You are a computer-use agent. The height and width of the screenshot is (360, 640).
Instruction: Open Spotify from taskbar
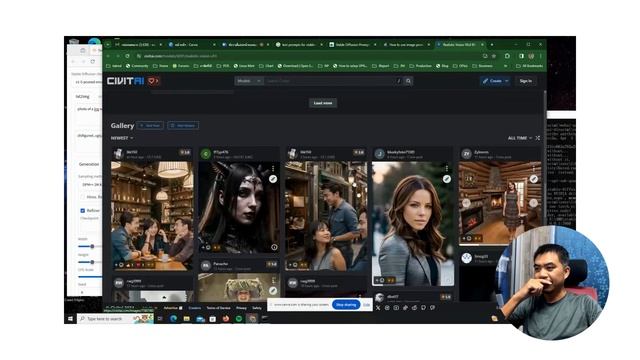tap(239, 318)
